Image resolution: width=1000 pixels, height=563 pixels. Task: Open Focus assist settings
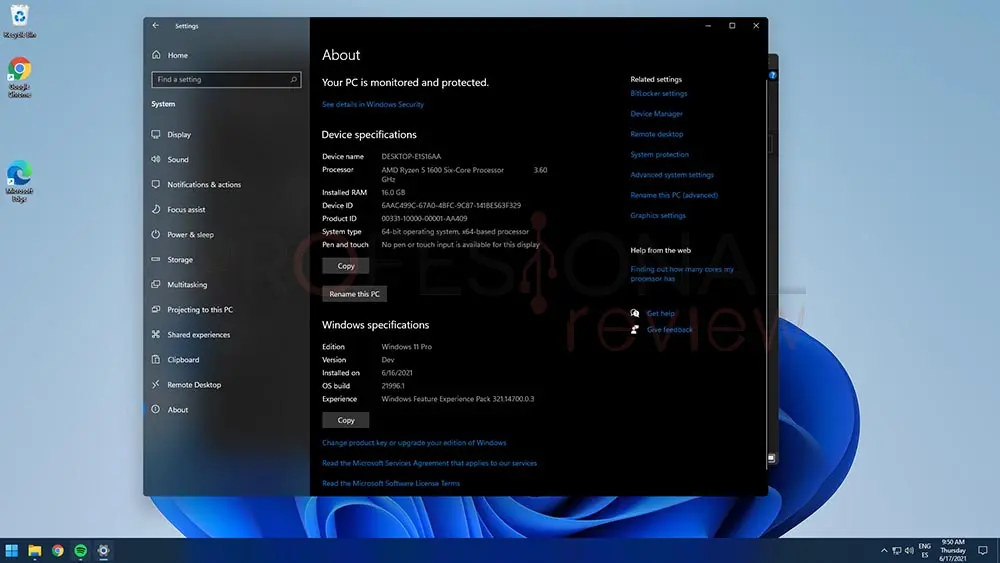179,209
